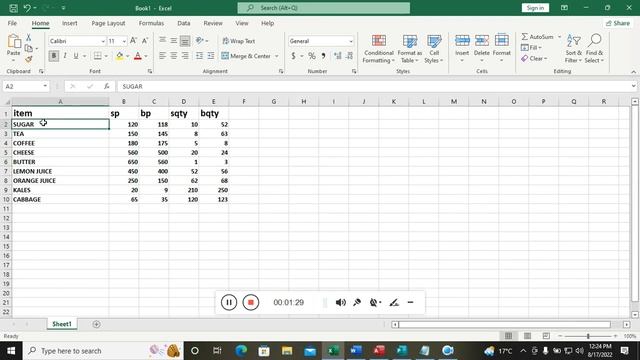Click the Wrap Text button
This screenshot has width=640, height=360.
(x=239, y=41)
